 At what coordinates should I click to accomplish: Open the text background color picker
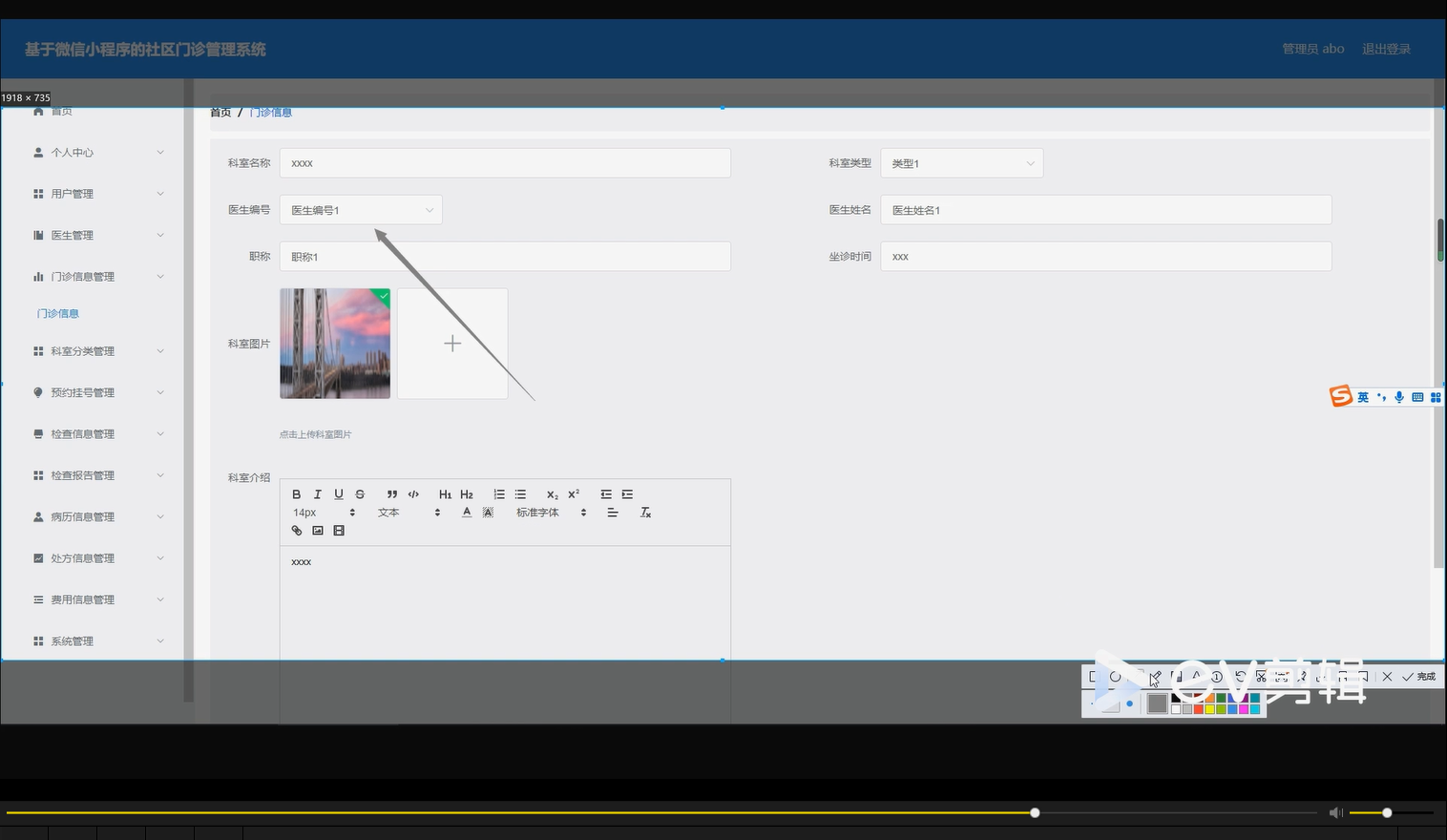(488, 513)
